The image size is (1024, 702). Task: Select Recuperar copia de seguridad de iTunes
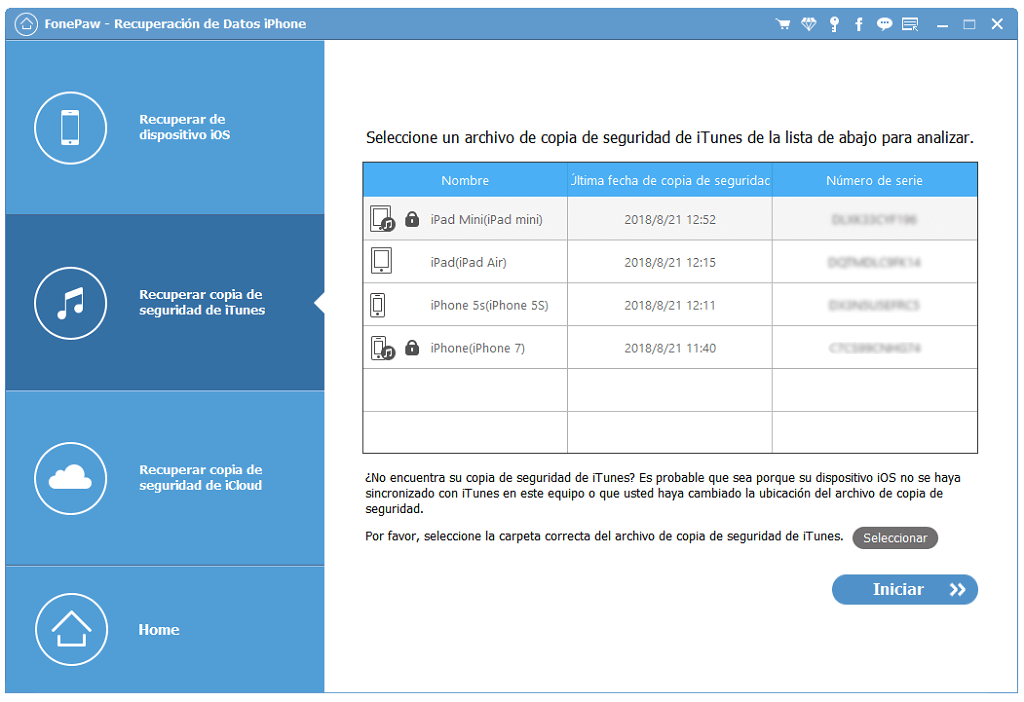[165, 302]
